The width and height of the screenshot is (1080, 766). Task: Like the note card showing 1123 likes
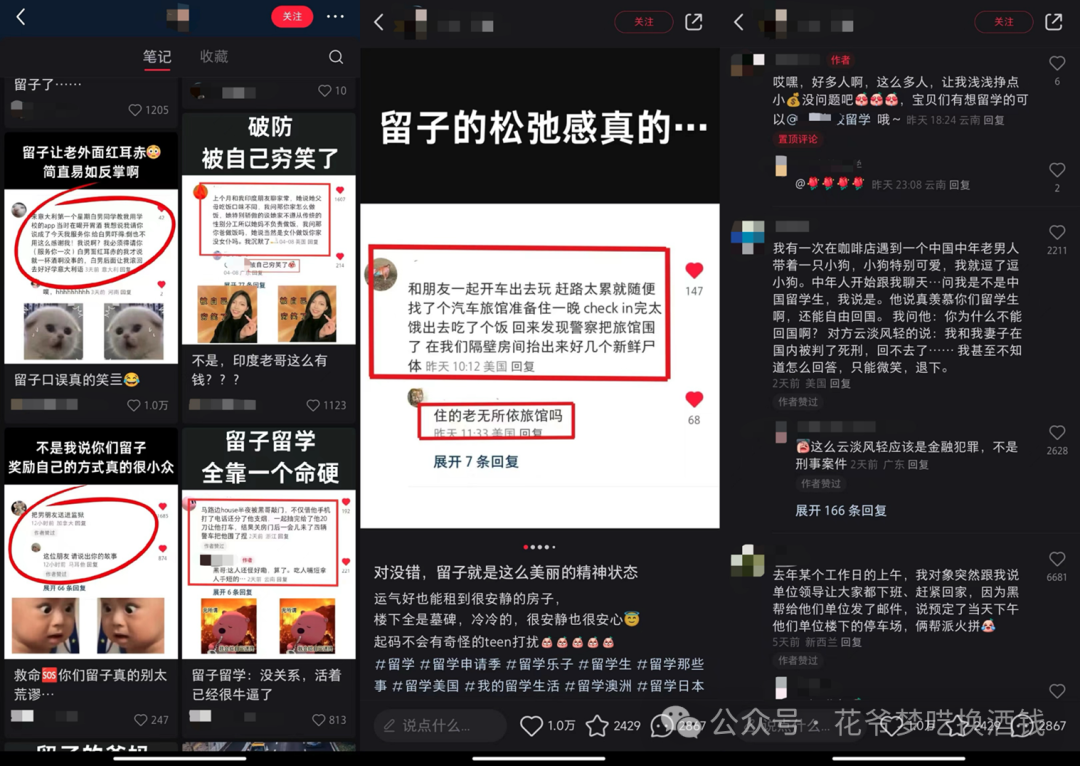click(313, 405)
